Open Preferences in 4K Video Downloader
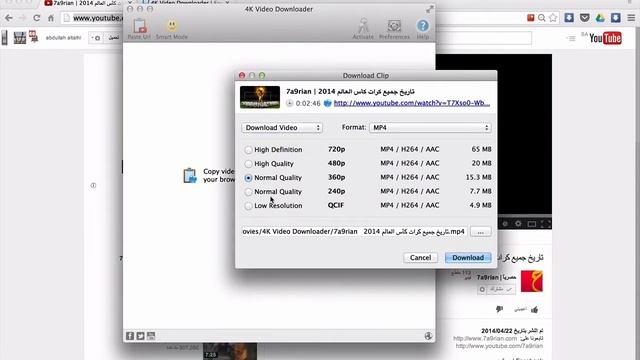This screenshot has height=360, width=640. click(394, 26)
